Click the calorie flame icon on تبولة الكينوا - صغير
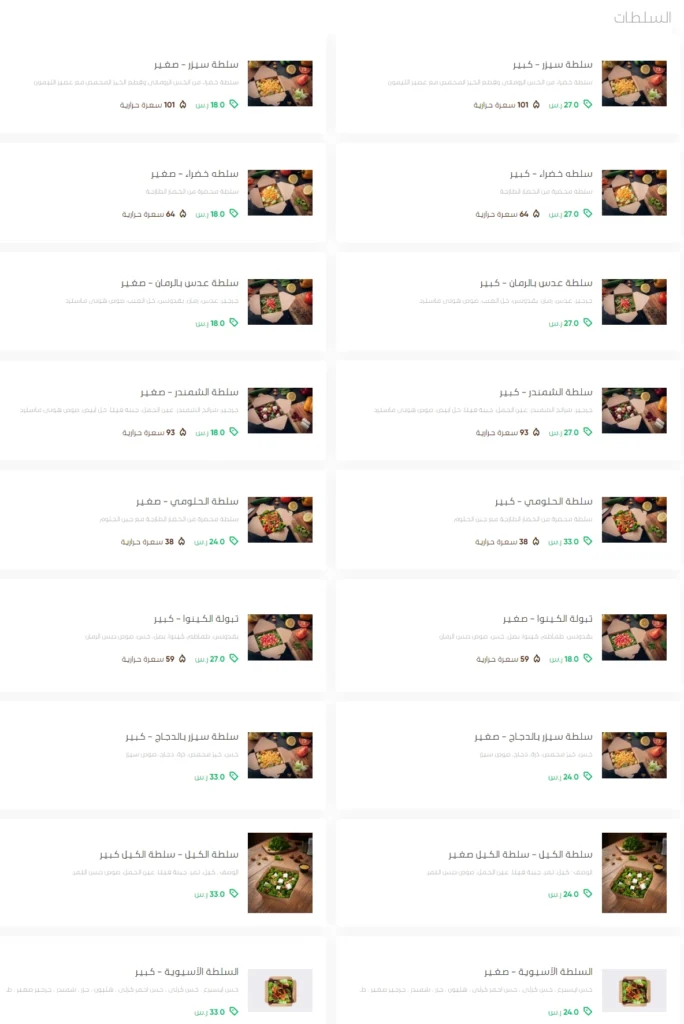 (x=536, y=659)
